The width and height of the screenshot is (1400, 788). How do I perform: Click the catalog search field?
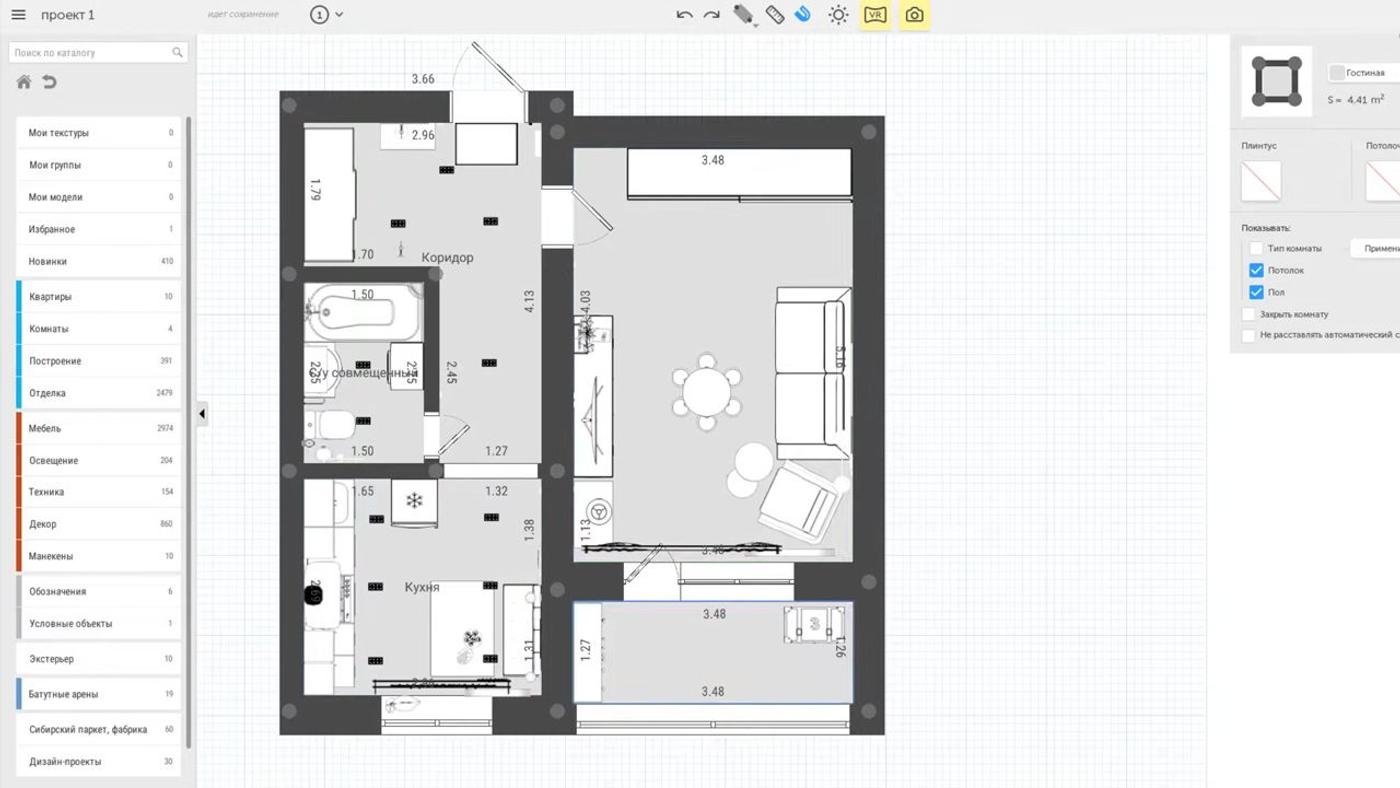tap(90, 52)
